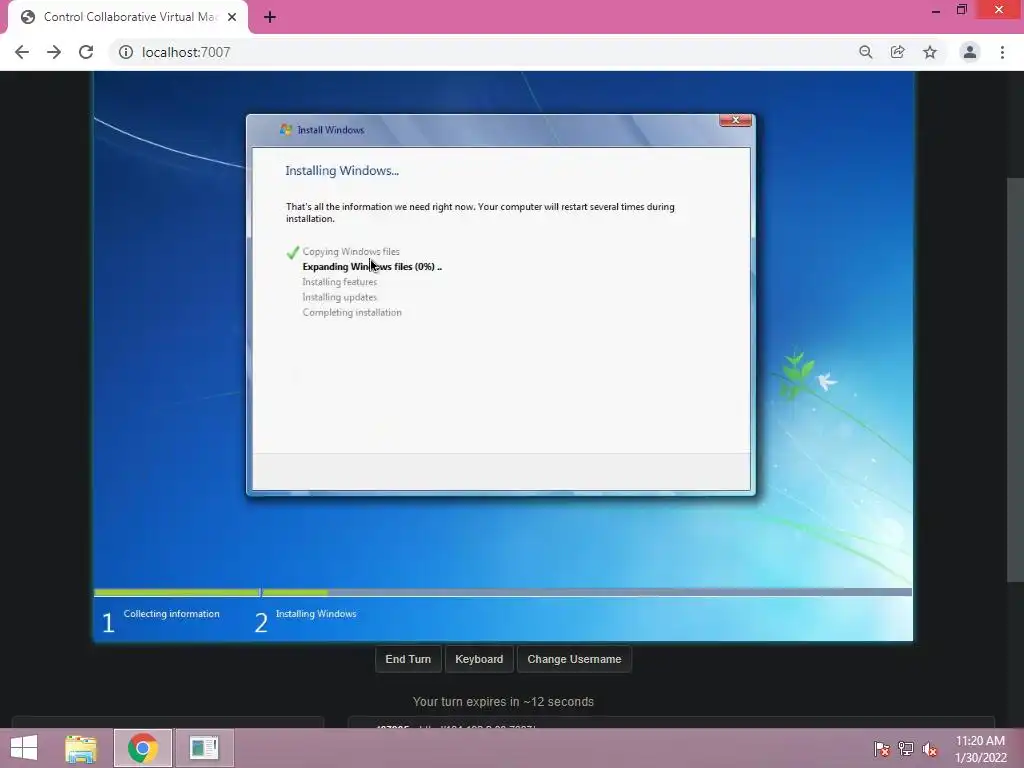Click the browser page vertical scrollbar

pyautogui.click(x=1015, y=379)
